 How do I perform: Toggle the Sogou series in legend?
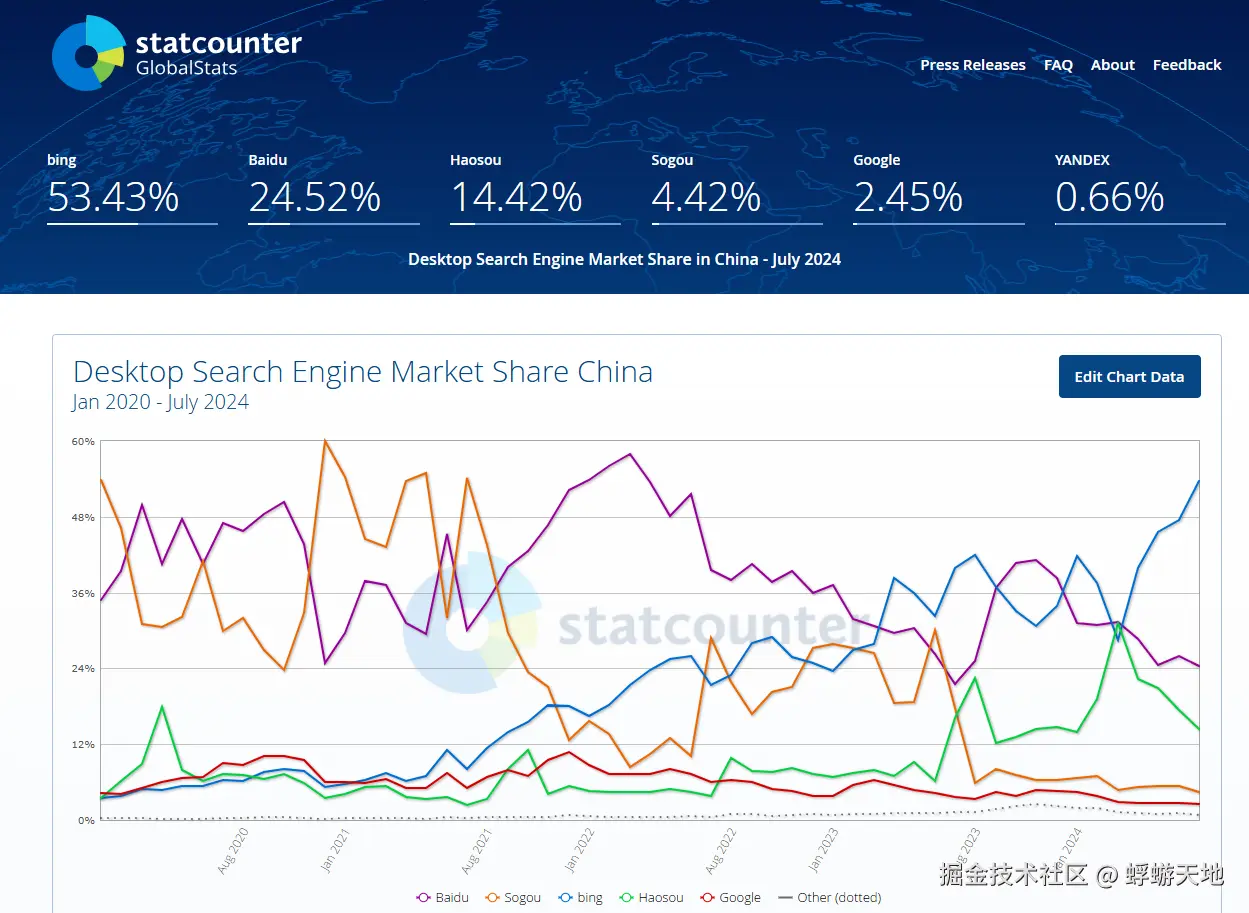point(513,897)
